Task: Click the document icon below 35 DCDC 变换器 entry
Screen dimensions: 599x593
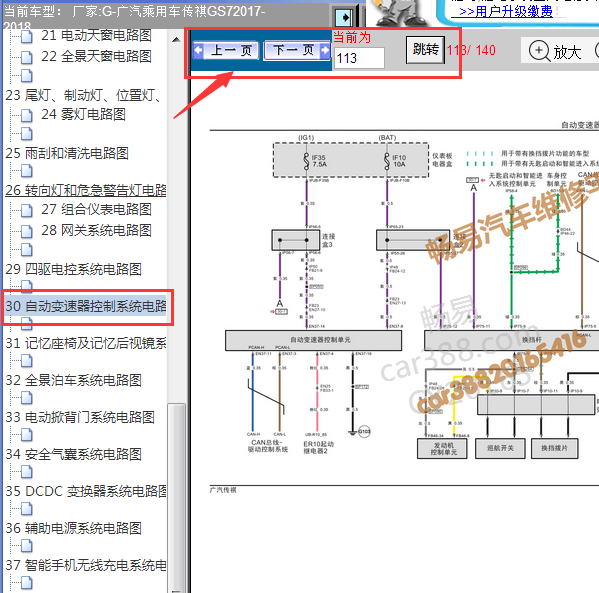Action: click(x=26, y=509)
